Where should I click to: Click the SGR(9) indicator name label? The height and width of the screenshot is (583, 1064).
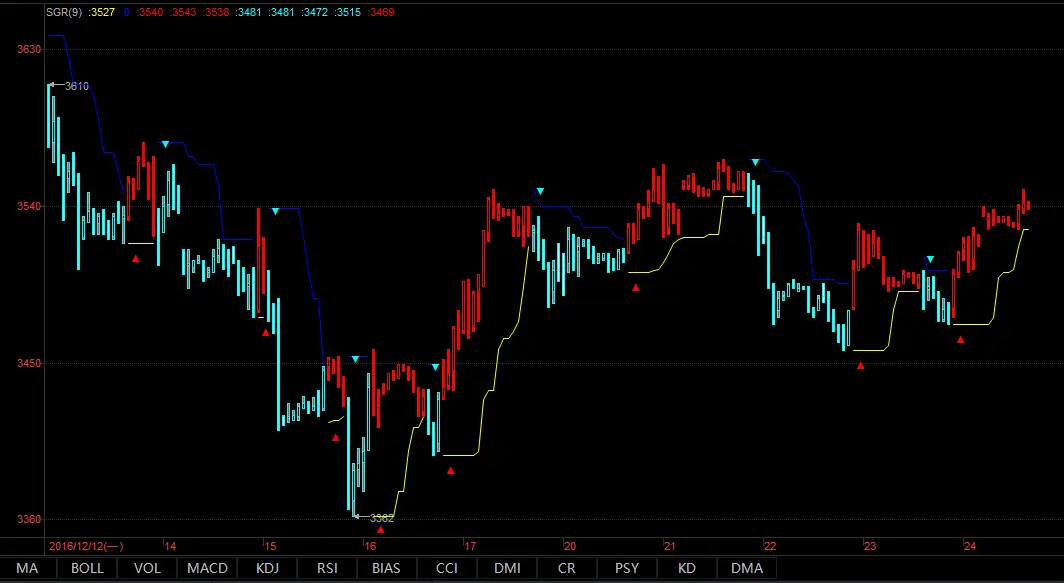[64, 12]
